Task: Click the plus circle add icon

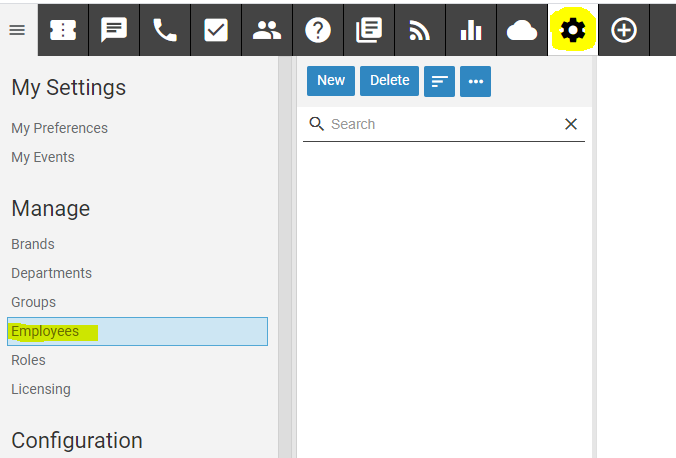Action: 624,30
